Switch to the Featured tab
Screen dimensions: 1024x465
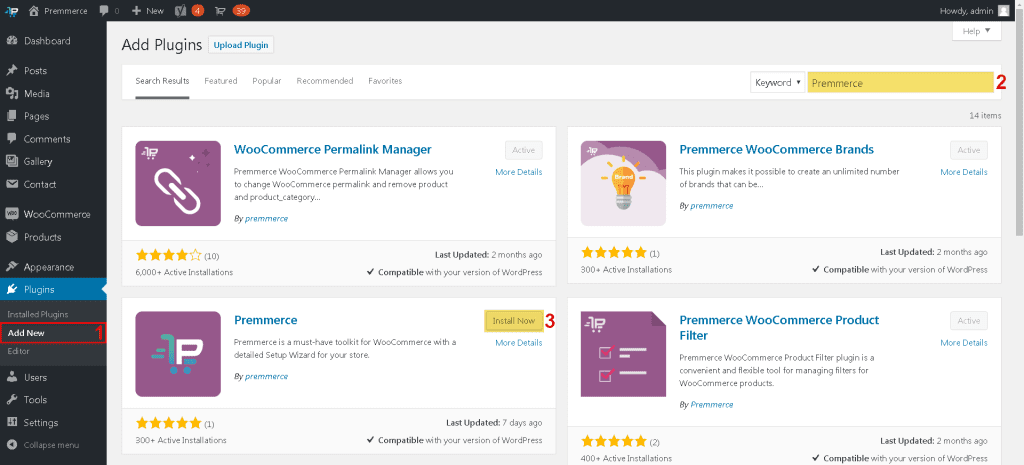coord(220,81)
